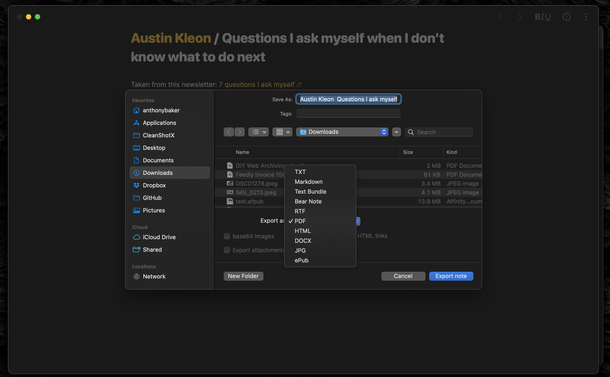Viewport: 610px width, 377px height.
Task: Open the BIU formatting menu
Action: pos(543,17)
